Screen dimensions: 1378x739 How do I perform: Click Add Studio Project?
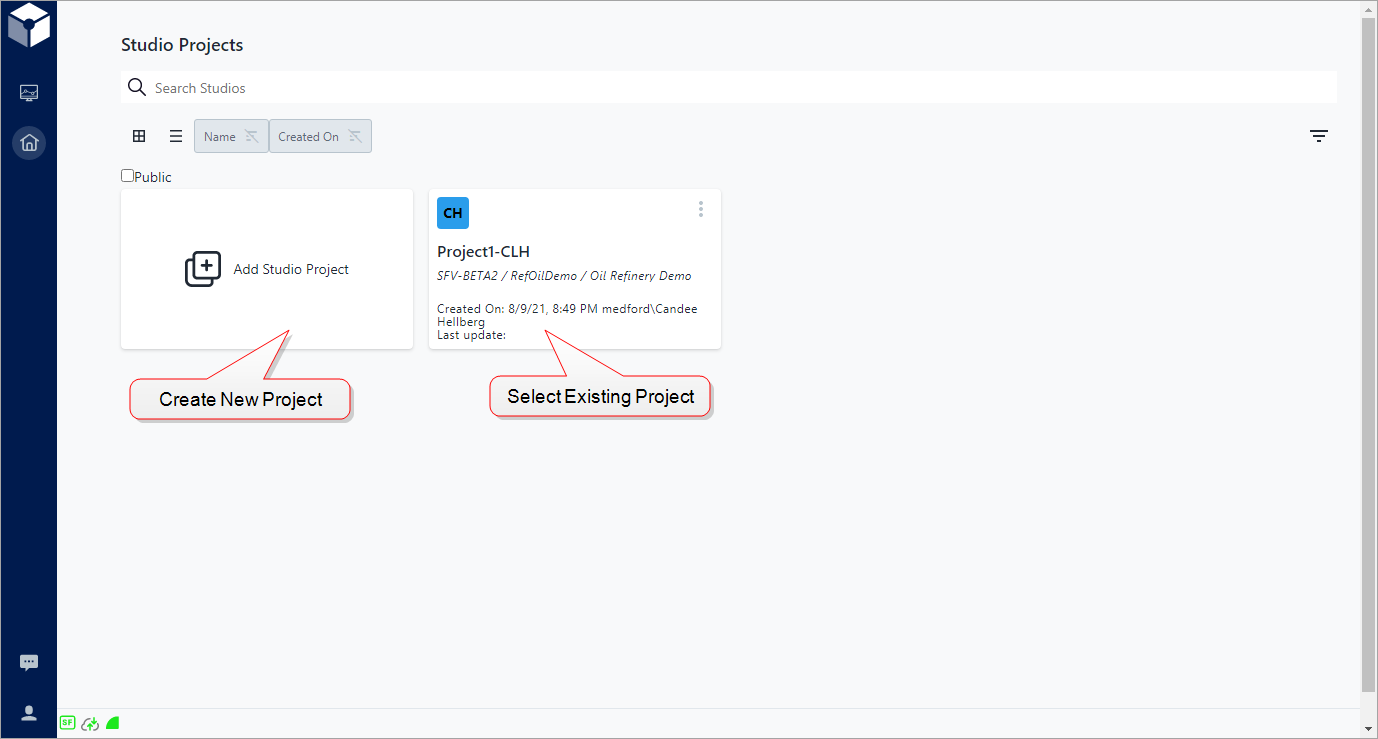pos(266,269)
